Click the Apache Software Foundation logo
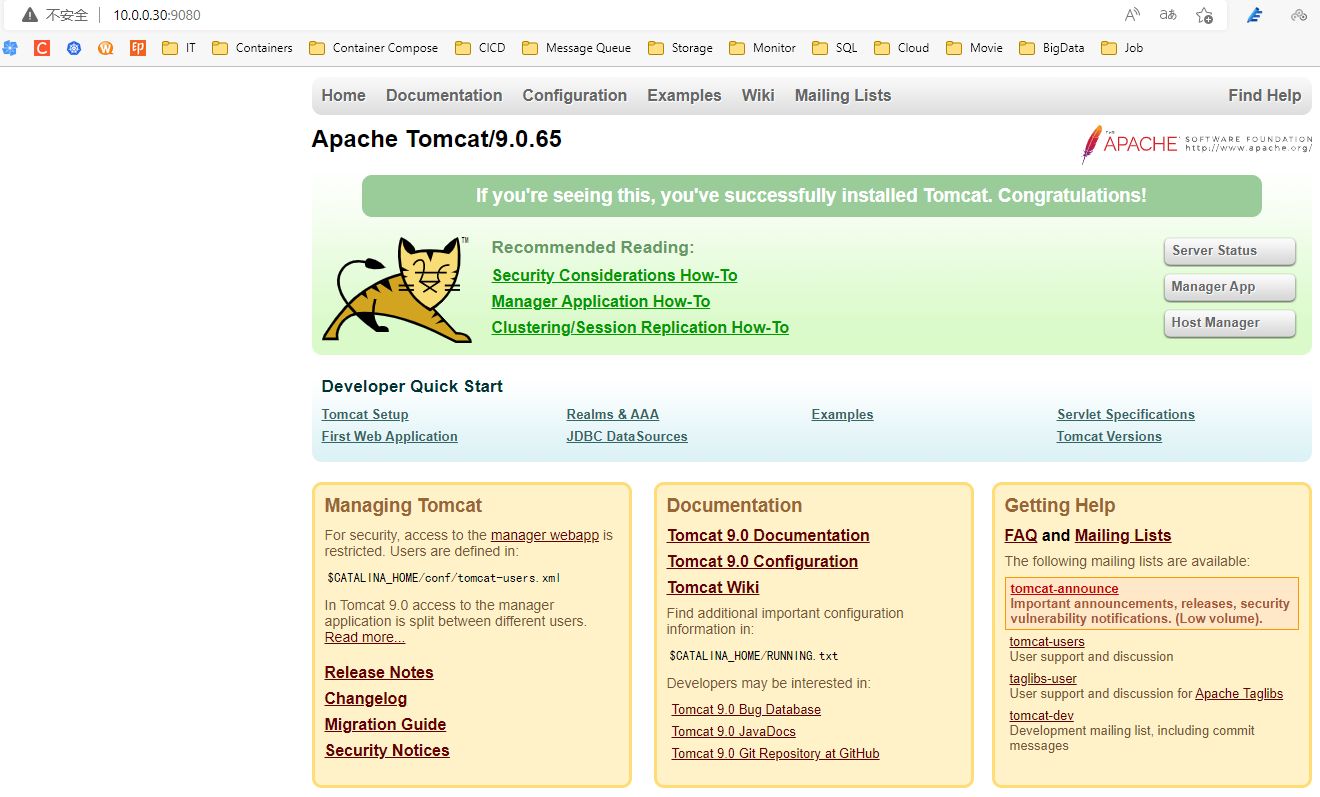1320x797 pixels. point(1196,144)
